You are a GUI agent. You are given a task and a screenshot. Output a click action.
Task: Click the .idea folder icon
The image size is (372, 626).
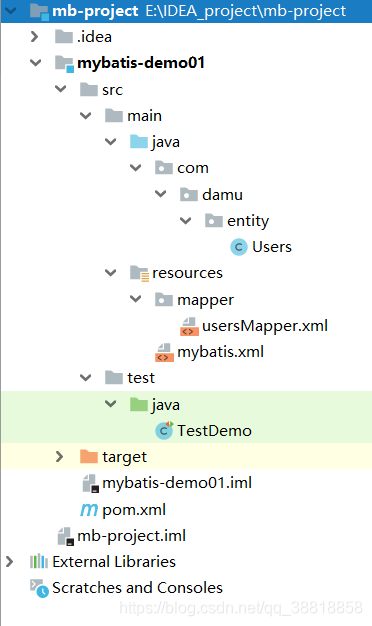63,37
